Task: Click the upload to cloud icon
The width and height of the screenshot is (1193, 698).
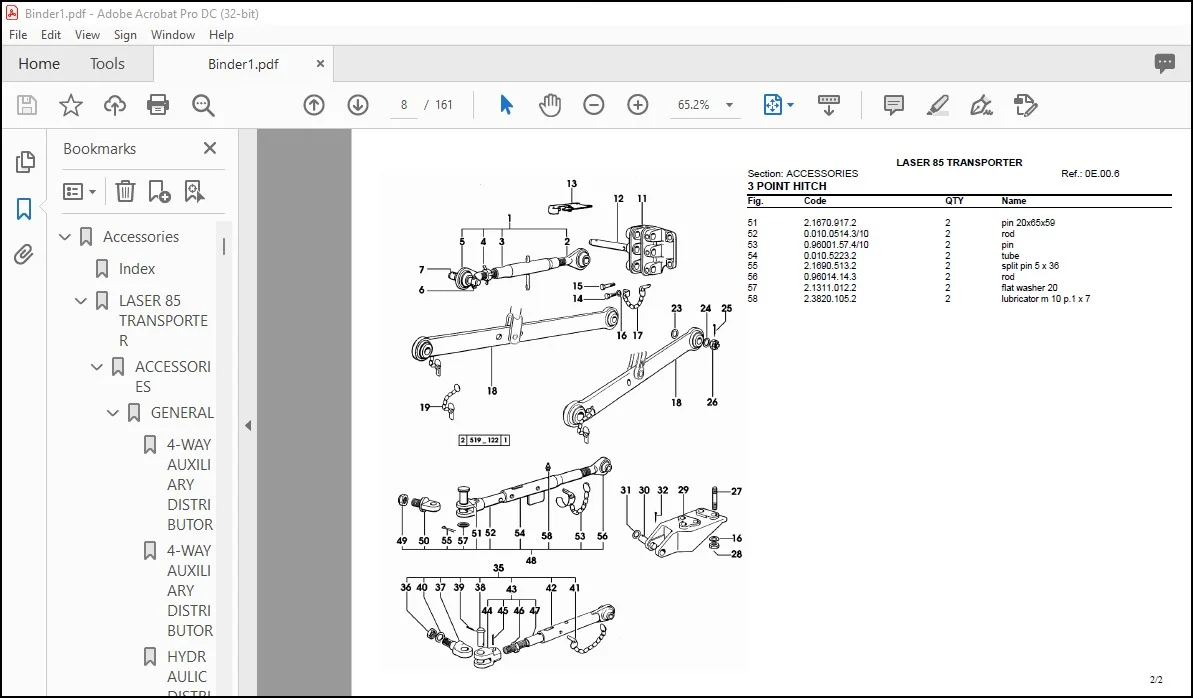Action: 115,105
